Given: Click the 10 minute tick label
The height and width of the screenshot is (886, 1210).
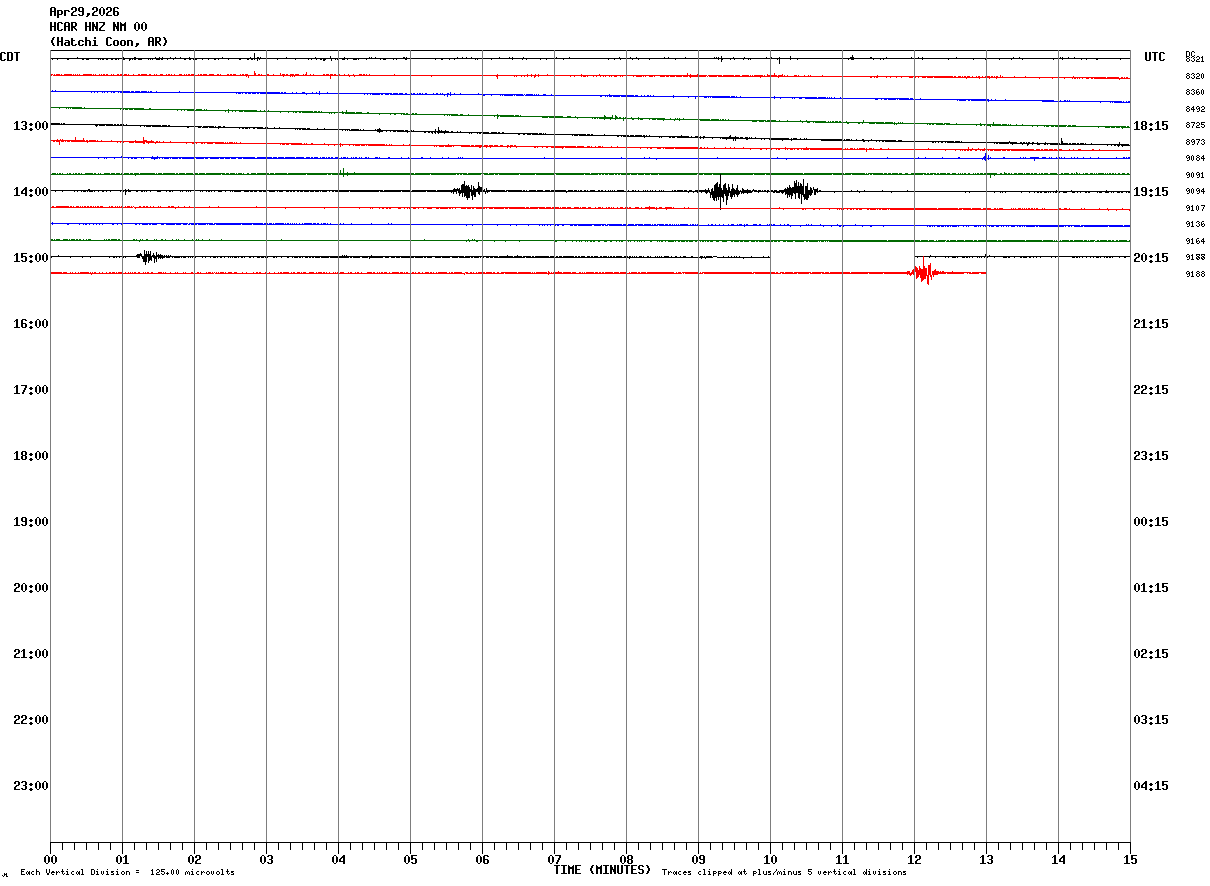Looking at the screenshot, I should (x=770, y=859).
